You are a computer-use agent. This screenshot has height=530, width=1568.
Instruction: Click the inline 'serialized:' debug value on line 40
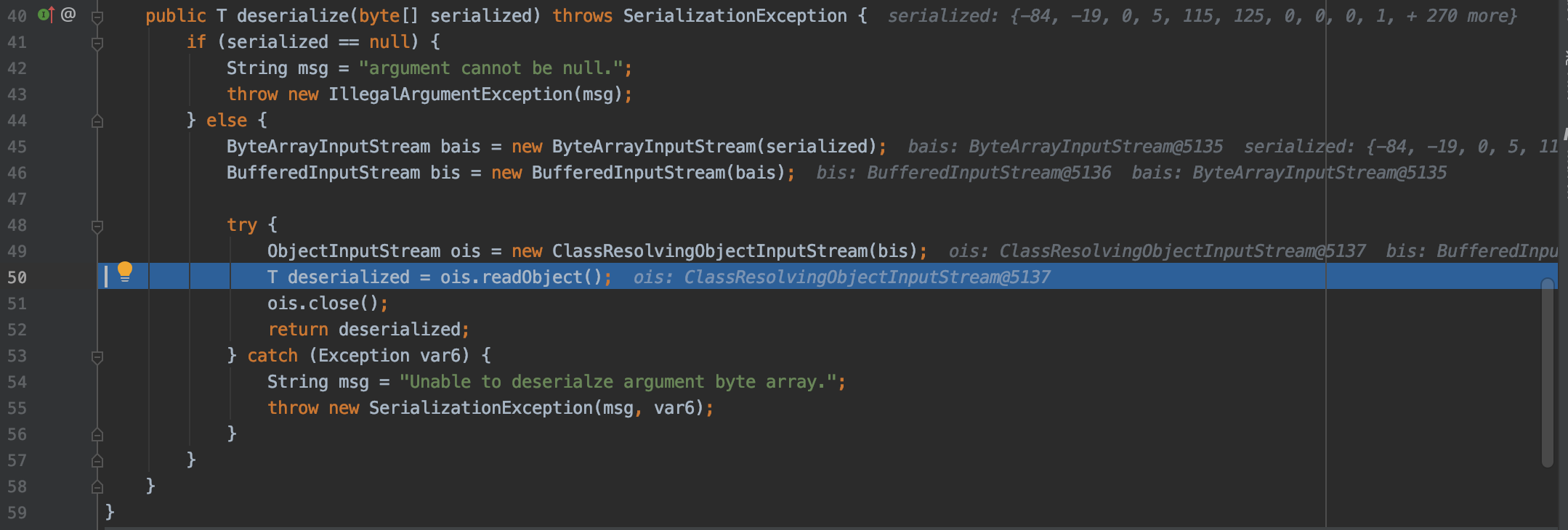click(1203, 16)
